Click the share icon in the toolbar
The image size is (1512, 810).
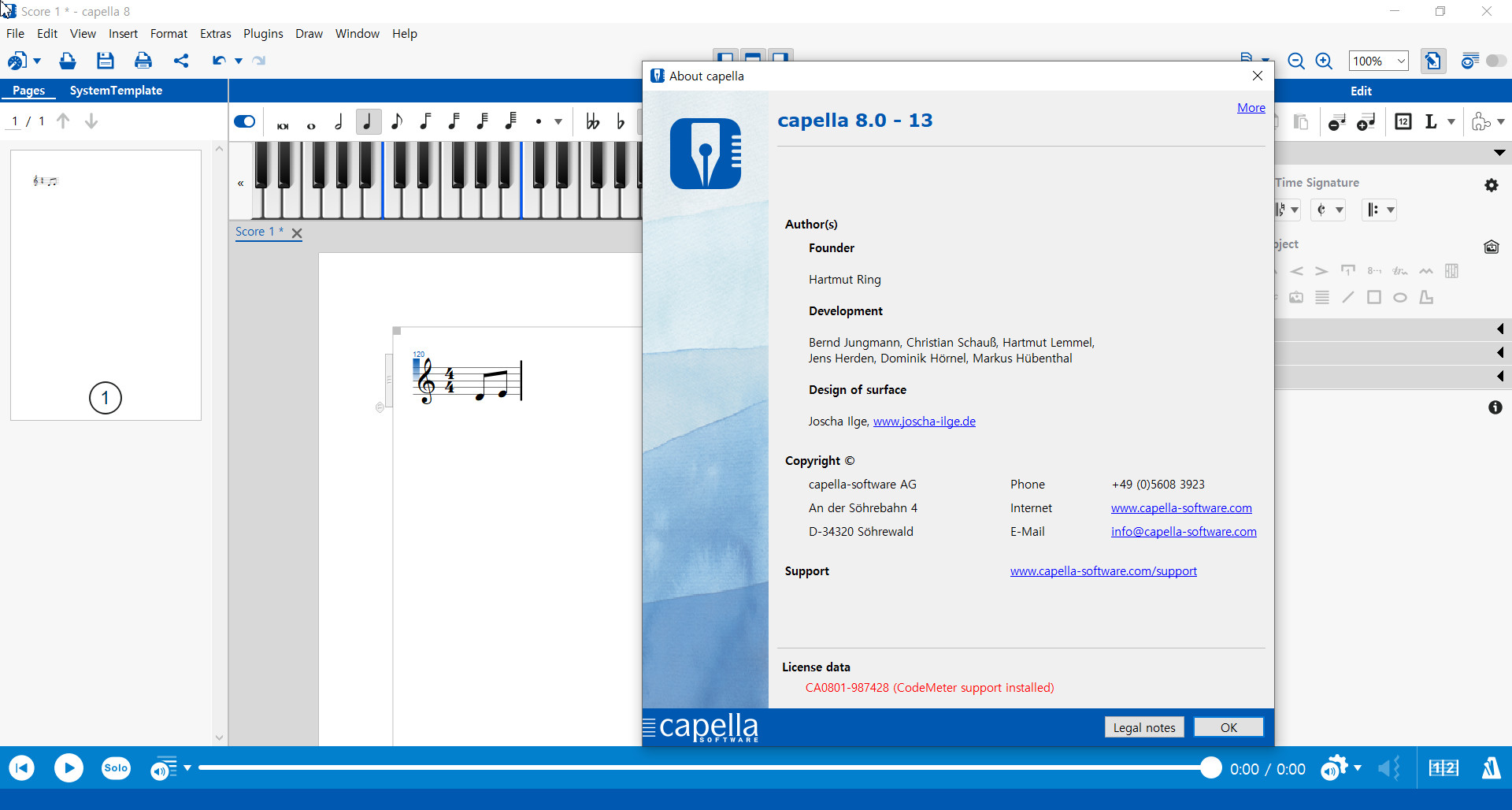[181, 61]
